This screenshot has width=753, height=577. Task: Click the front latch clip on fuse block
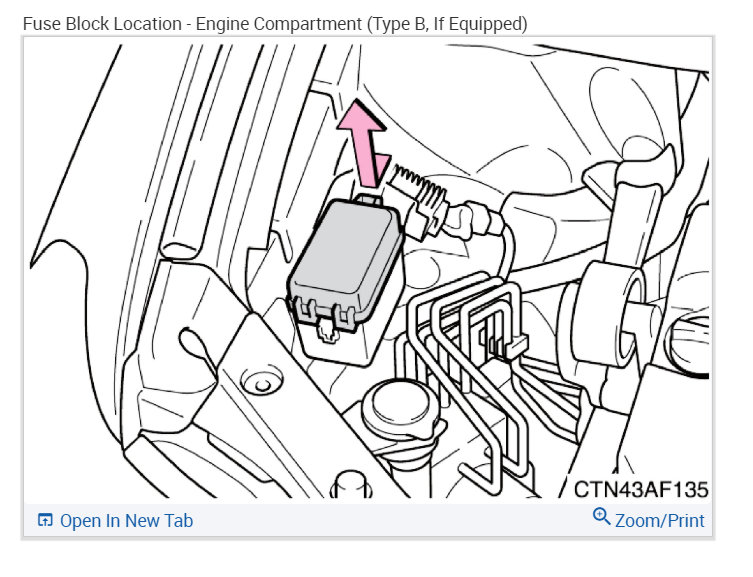326,330
